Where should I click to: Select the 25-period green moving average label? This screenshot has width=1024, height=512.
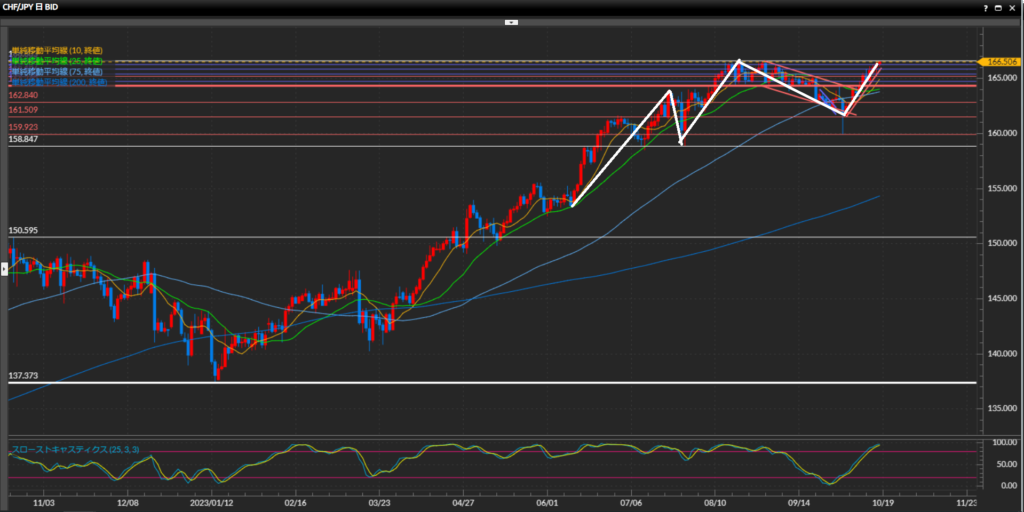tap(56, 61)
